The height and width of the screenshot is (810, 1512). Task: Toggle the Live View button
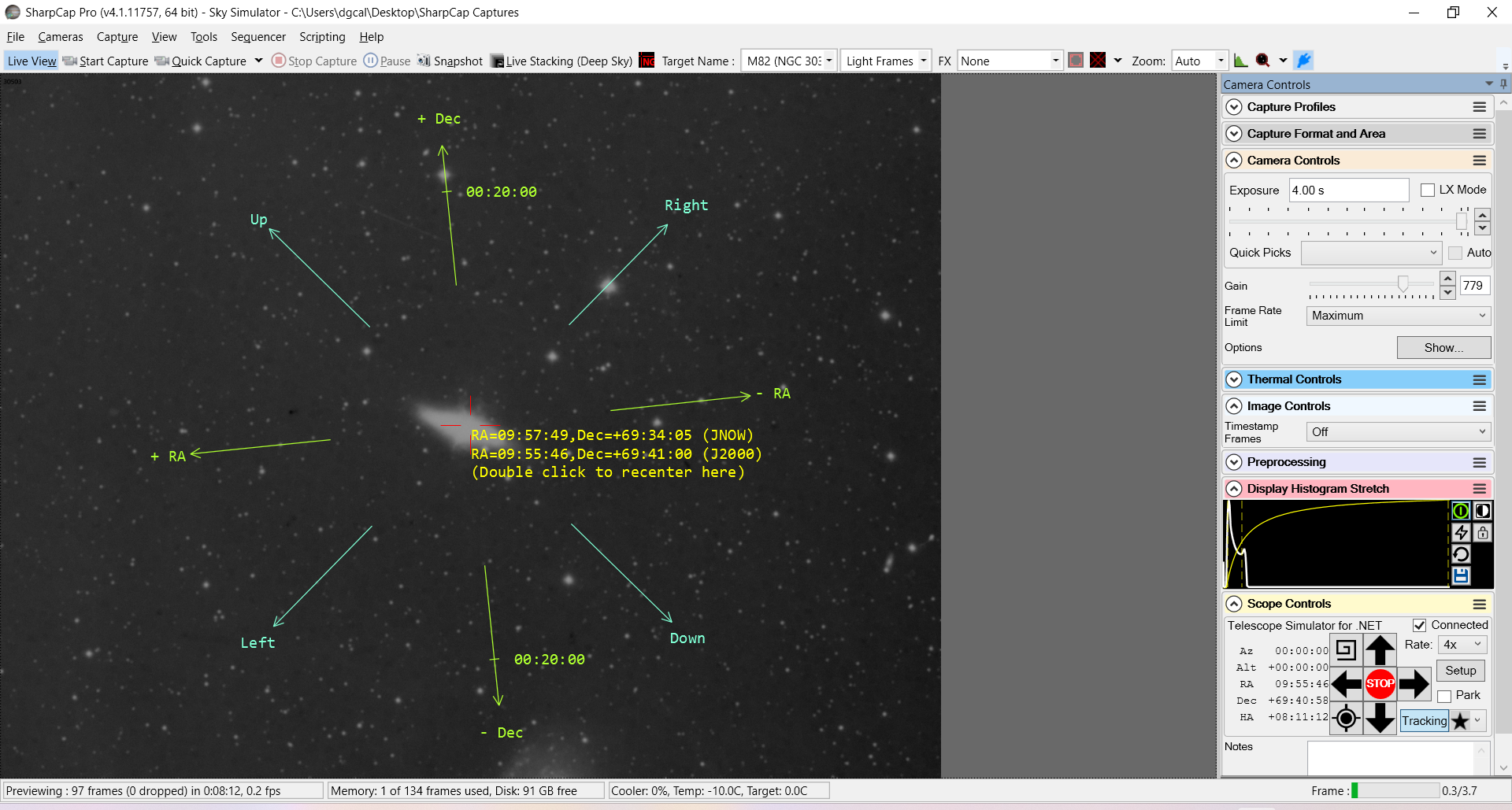click(31, 61)
